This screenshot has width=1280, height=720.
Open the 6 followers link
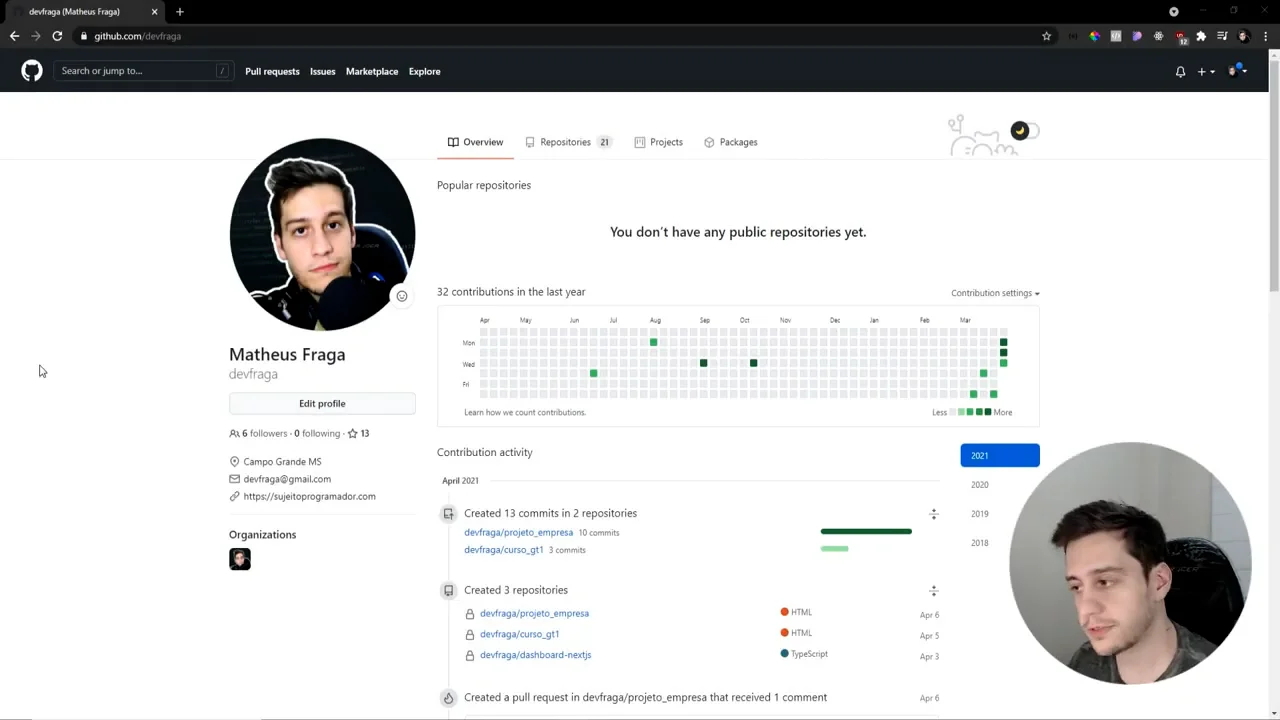[x=258, y=433]
